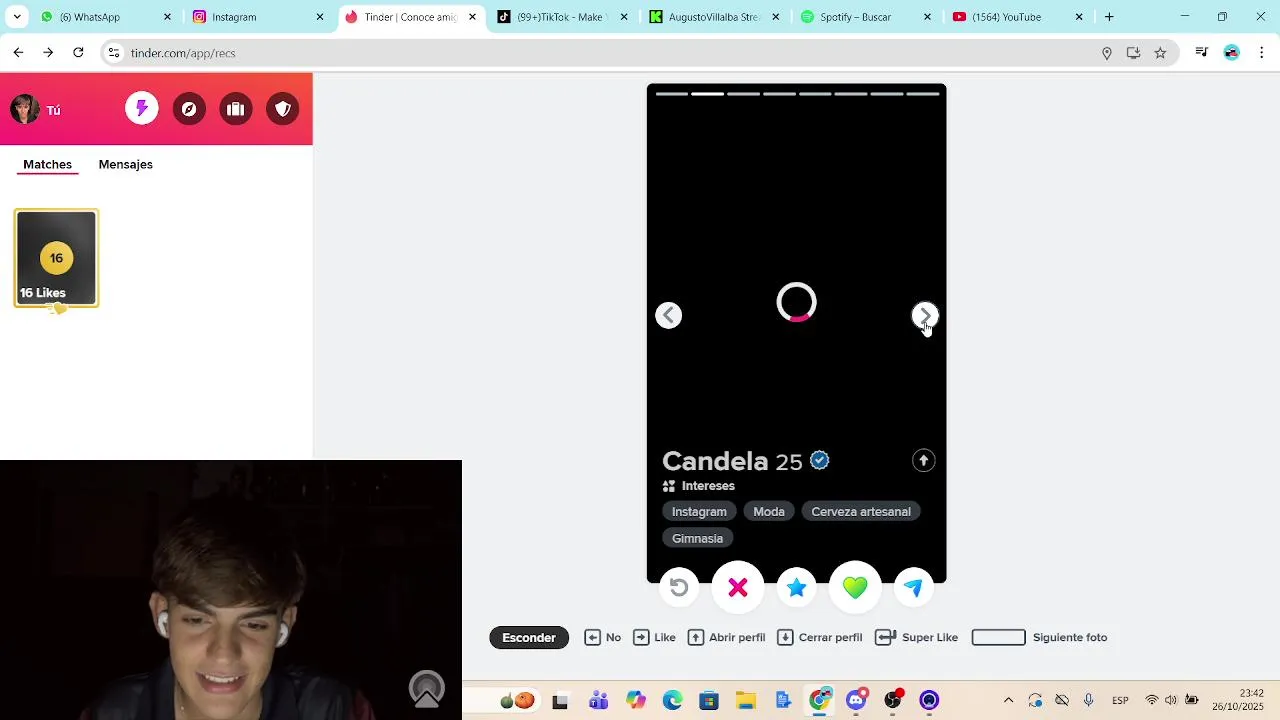The width and height of the screenshot is (1280, 720).
Task: Click the paper plane send button
Action: tap(914, 588)
